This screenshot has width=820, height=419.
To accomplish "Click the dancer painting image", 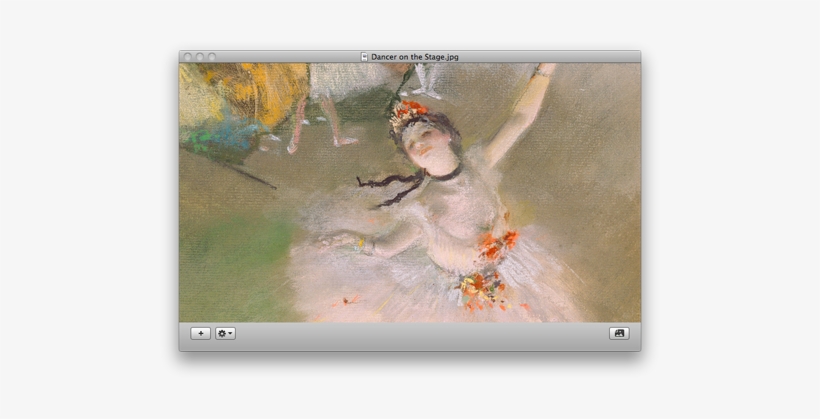I will (409, 192).
